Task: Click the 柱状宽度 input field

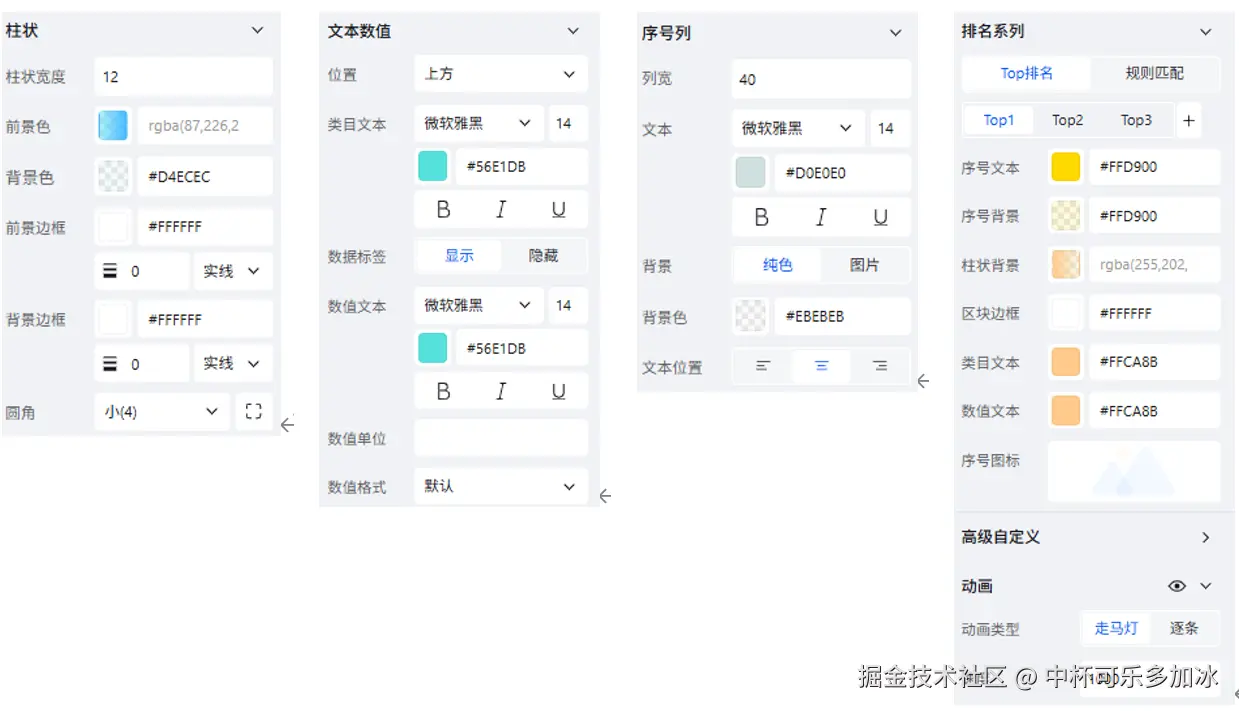Action: point(184,76)
